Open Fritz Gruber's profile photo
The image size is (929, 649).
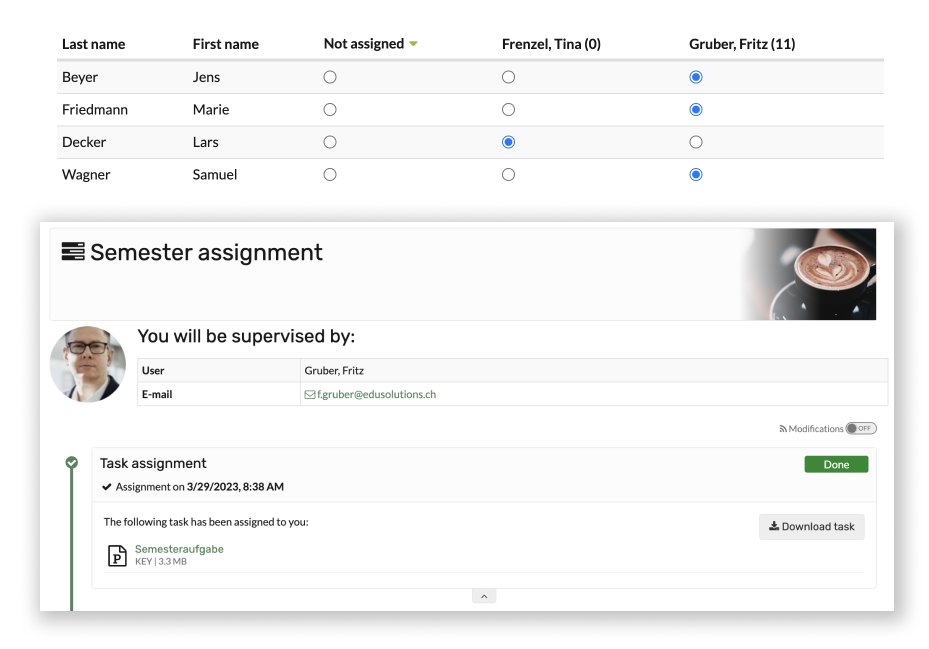tap(88, 364)
